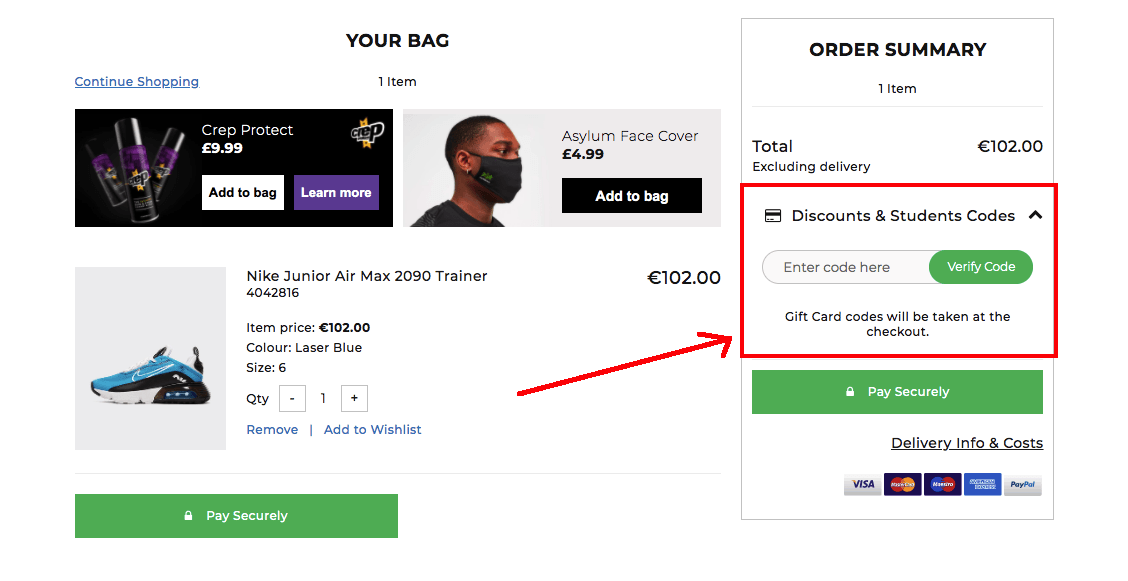Increase quantity with the plus button

354,399
